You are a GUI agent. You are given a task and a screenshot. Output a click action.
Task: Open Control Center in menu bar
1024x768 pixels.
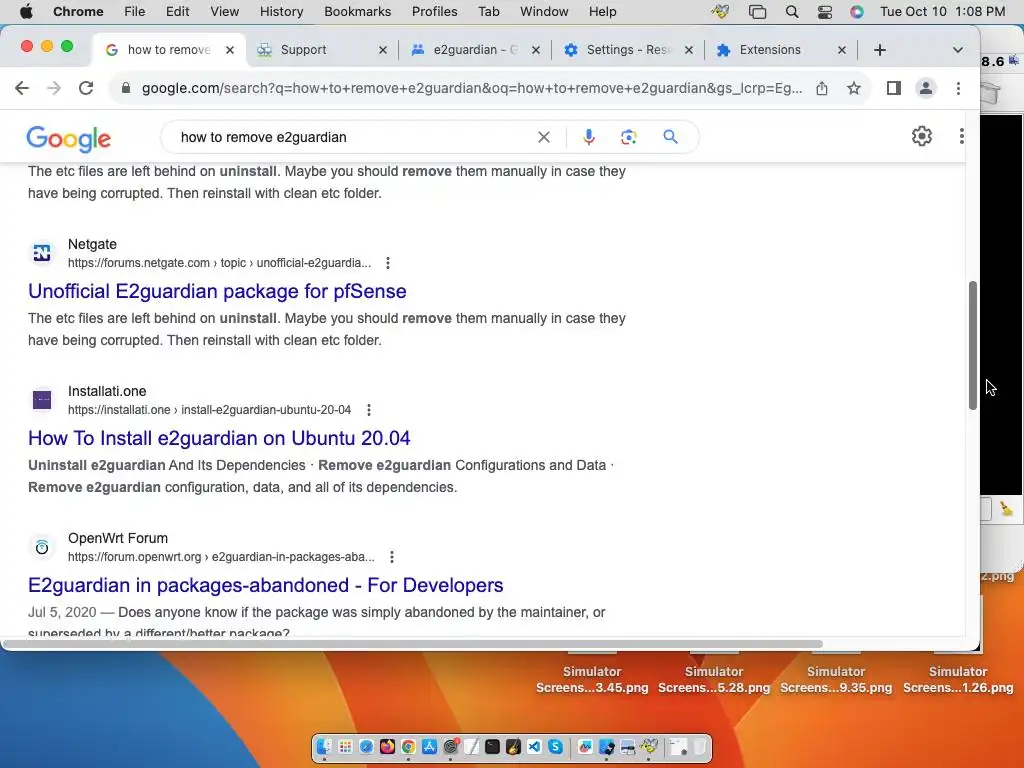[x=825, y=12]
